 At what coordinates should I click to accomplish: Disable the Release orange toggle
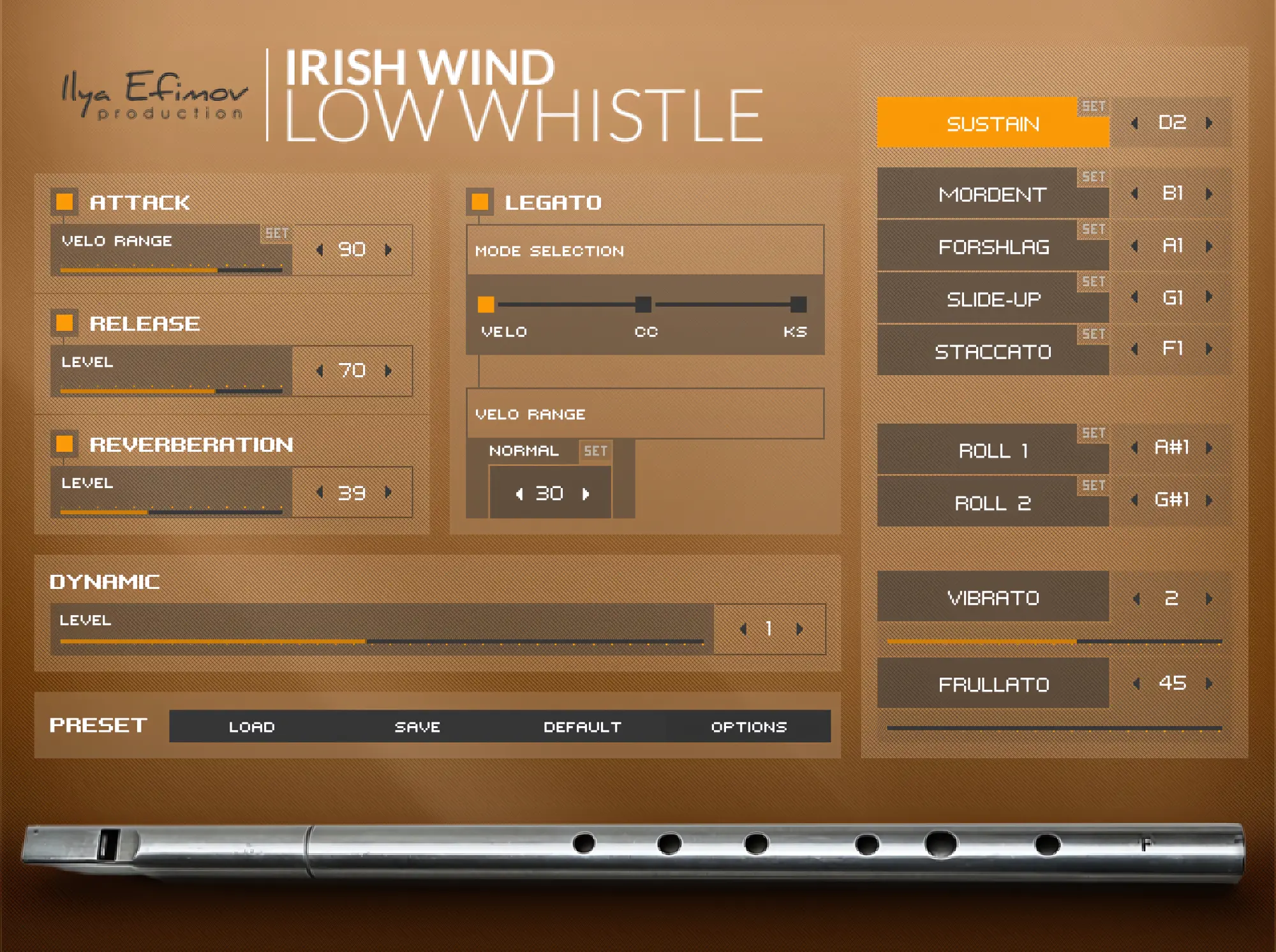(64, 323)
